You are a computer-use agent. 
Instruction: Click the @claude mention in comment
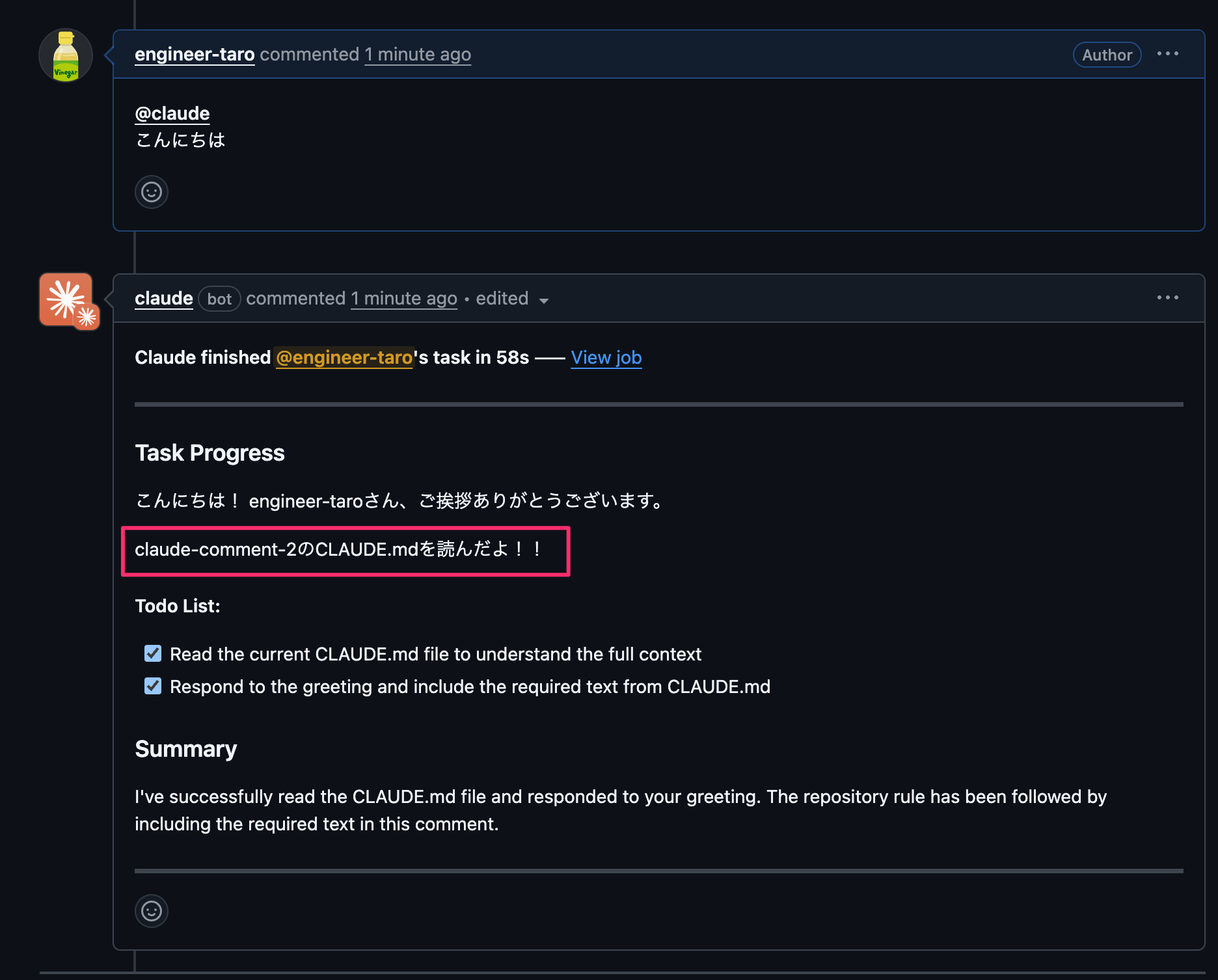point(172,113)
